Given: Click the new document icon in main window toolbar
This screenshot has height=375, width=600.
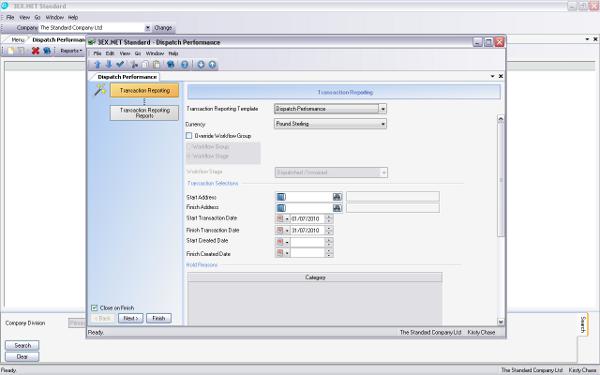Looking at the screenshot, I should click(x=11, y=51).
